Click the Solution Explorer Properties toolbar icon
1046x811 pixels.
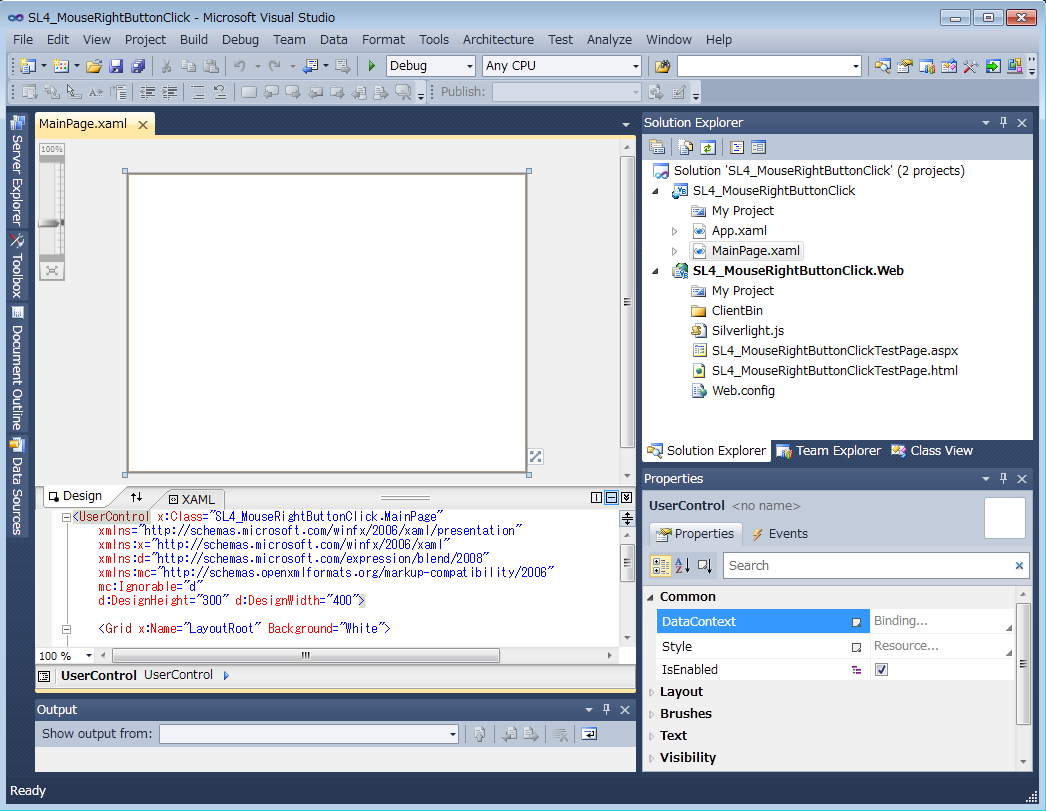pos(657,147)
